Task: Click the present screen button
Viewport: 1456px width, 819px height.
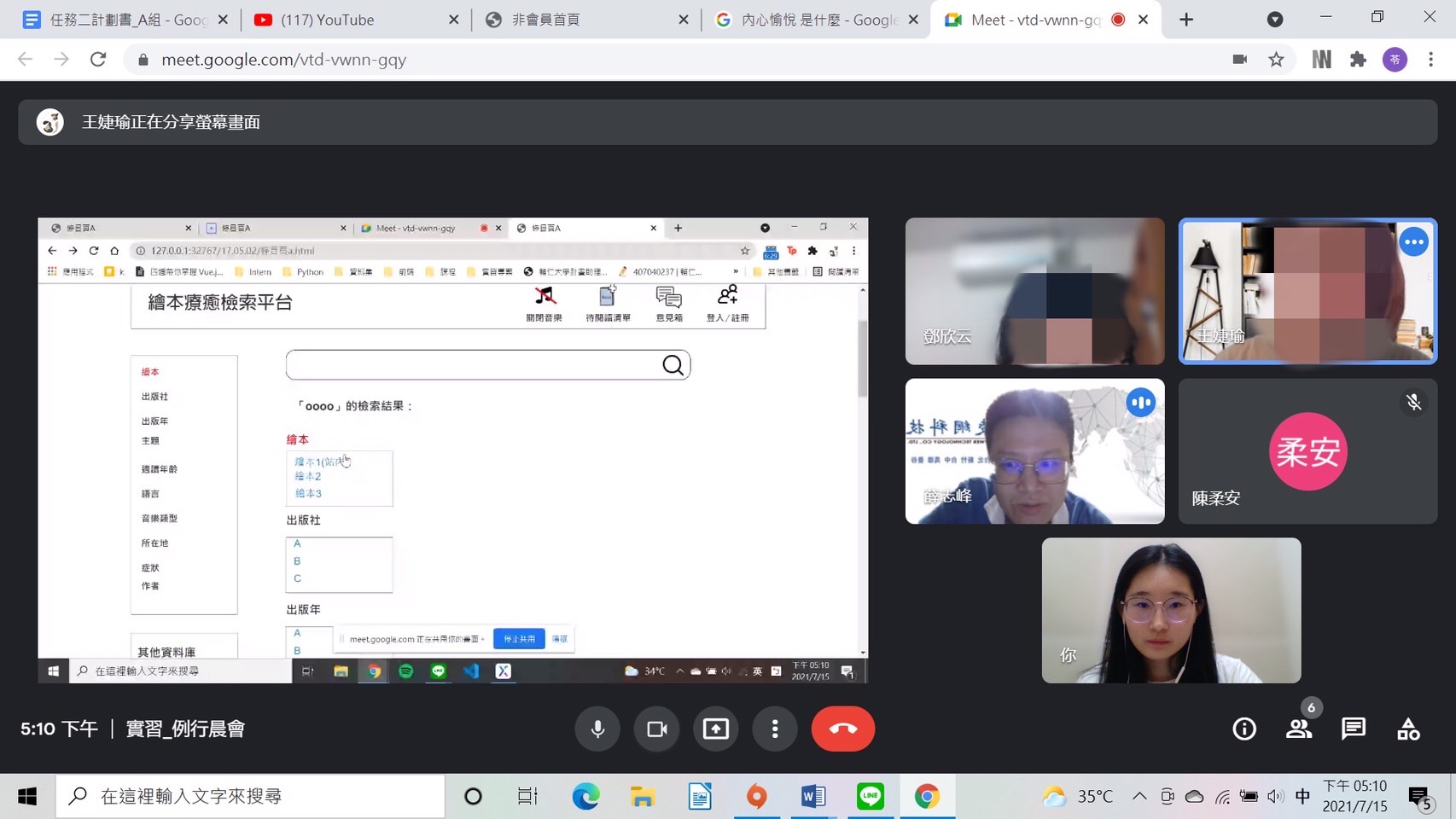Action: click(x=715, y=729)
